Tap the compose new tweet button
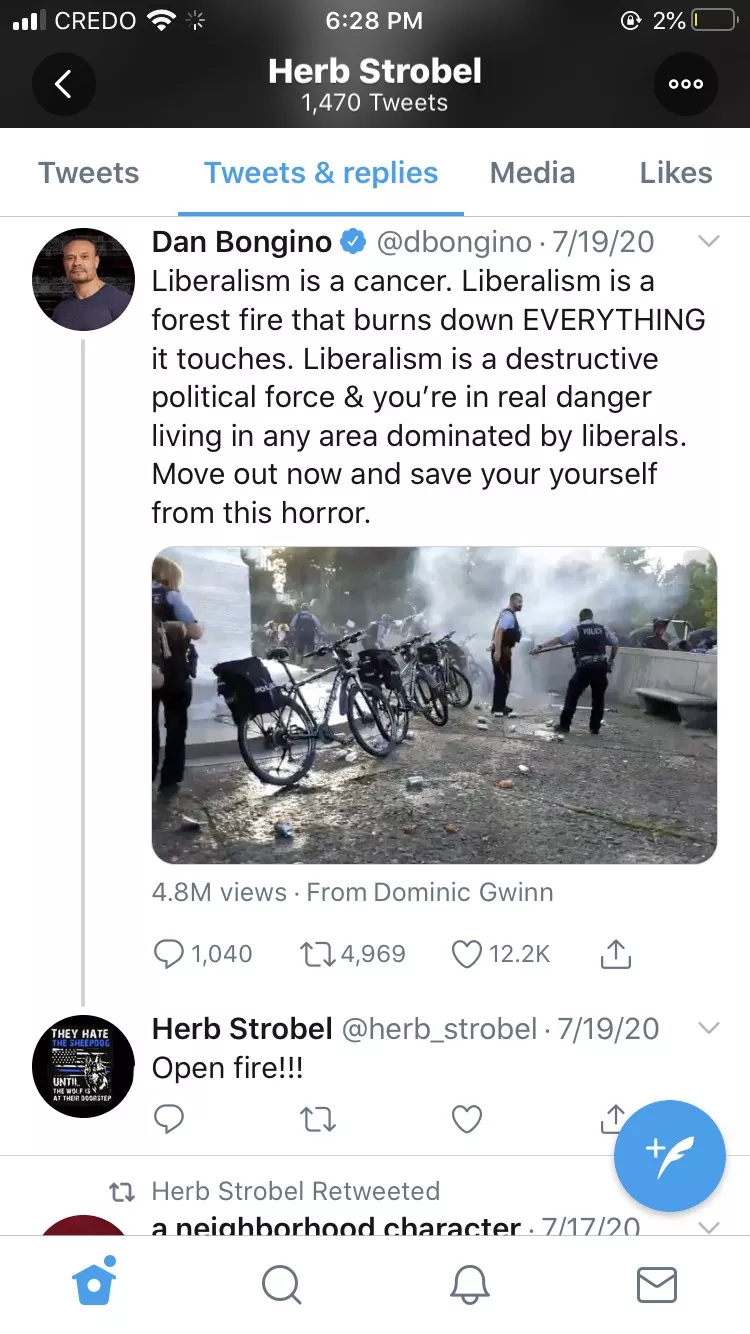Screen dimensions: 750x1334 (x=669, y=1155)
